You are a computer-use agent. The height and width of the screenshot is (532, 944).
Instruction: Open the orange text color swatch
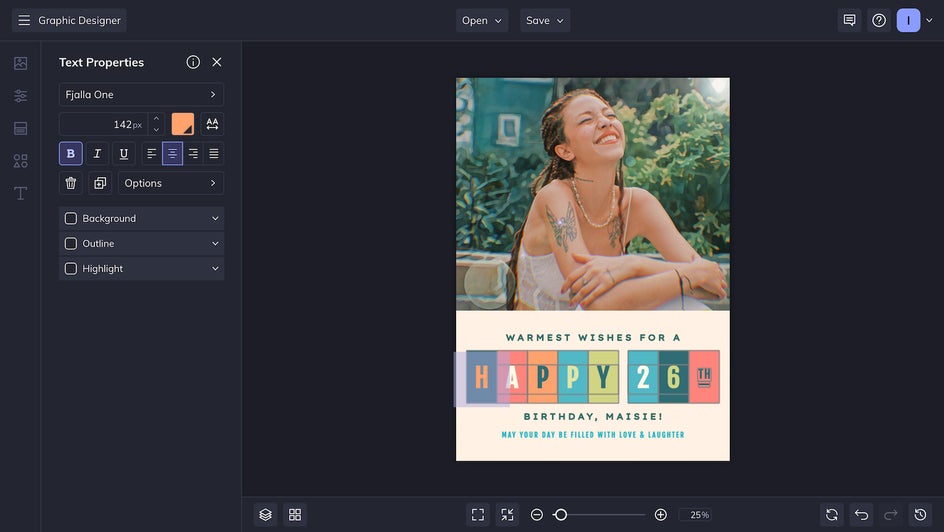click(x=183, y=124)
